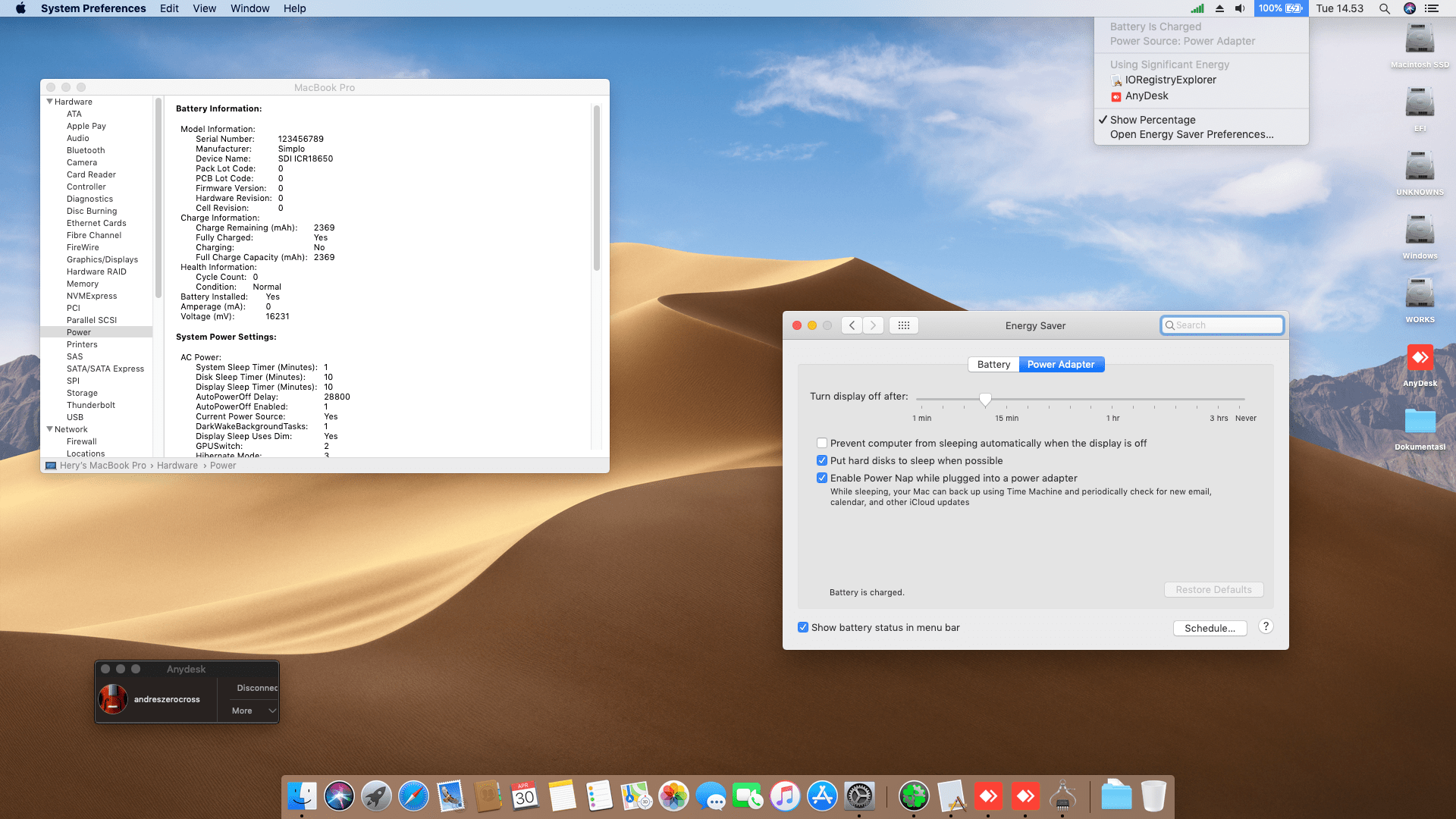Open Contacts book icon in Dock
The height and width of the screenshot is (819, 1456).
click(x=488, y=796)
